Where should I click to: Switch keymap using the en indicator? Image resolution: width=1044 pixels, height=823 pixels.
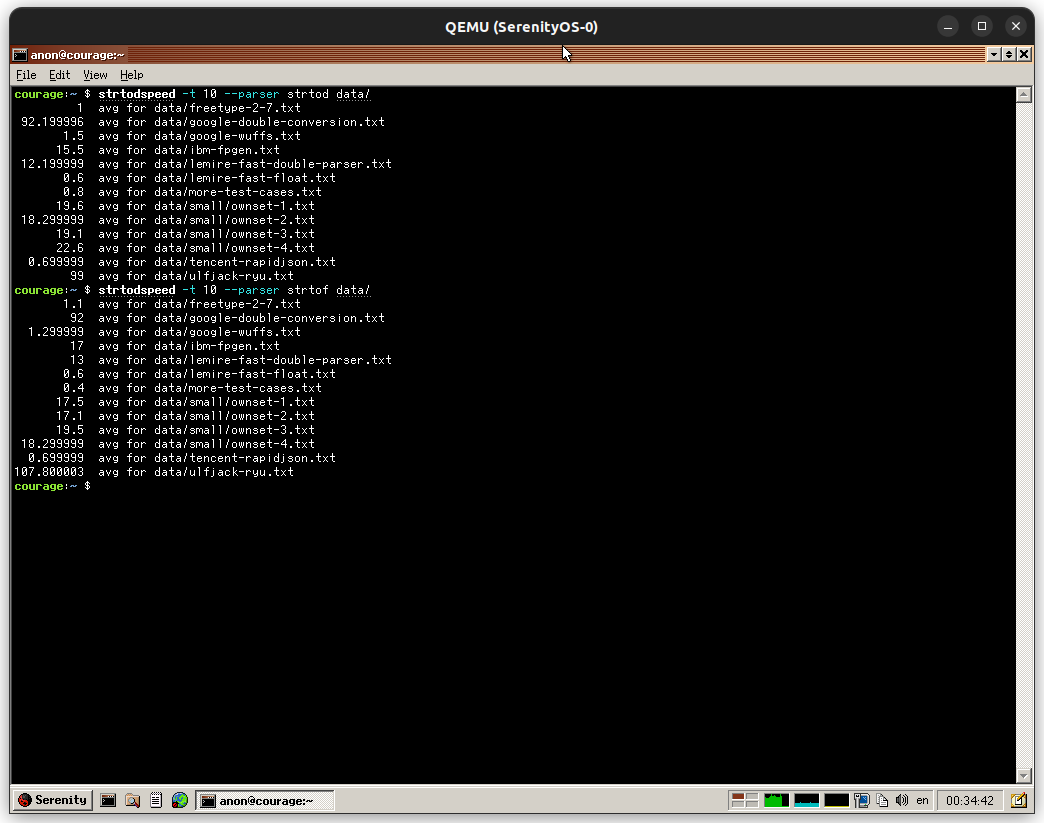(x=922, y=800)
